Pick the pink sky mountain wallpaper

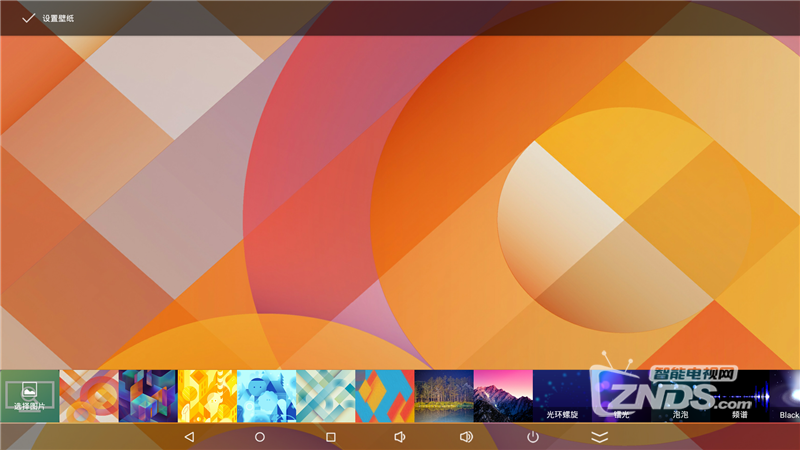click(x=503, y=396)
